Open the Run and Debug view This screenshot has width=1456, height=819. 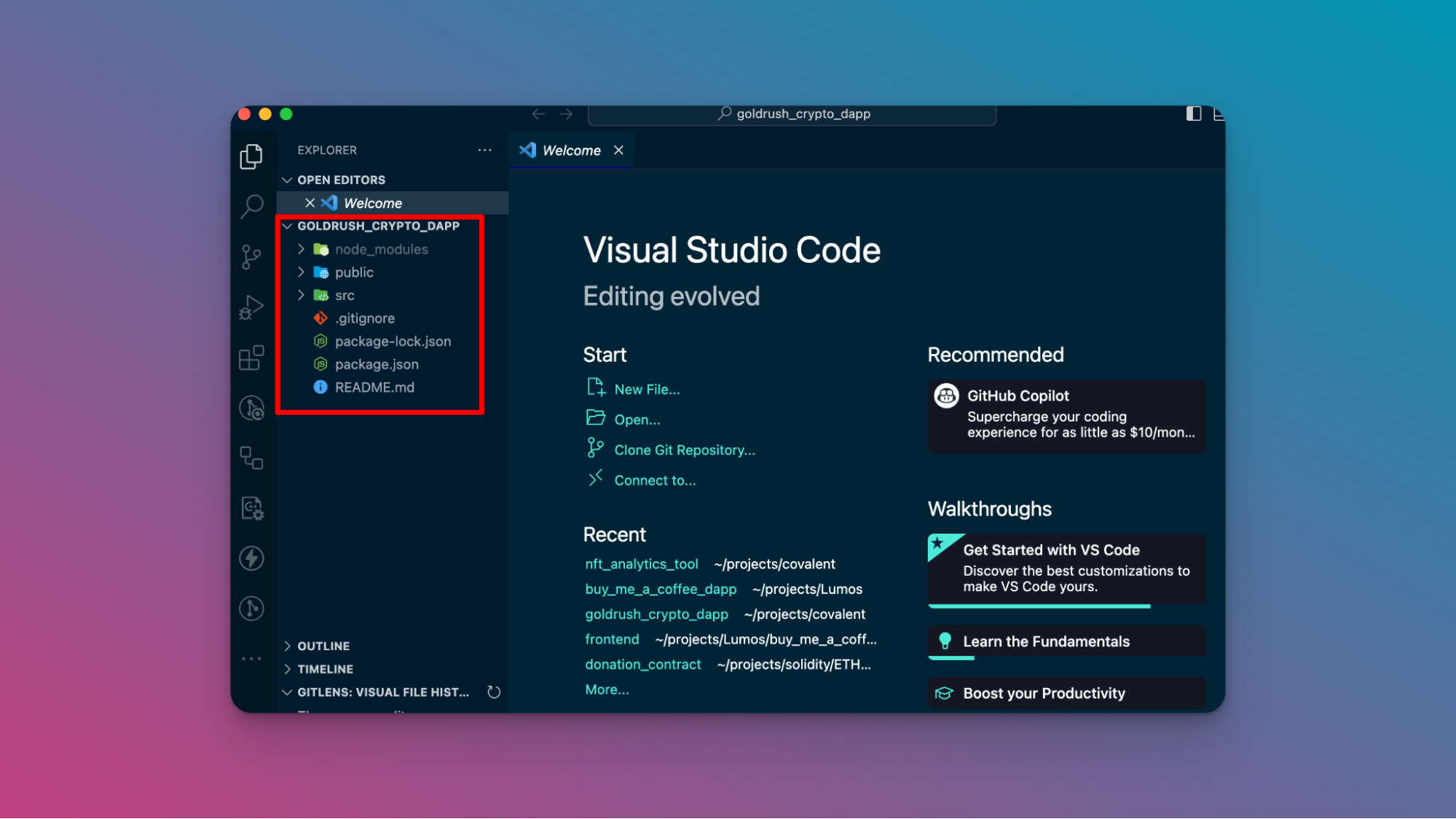pos(251,307)
